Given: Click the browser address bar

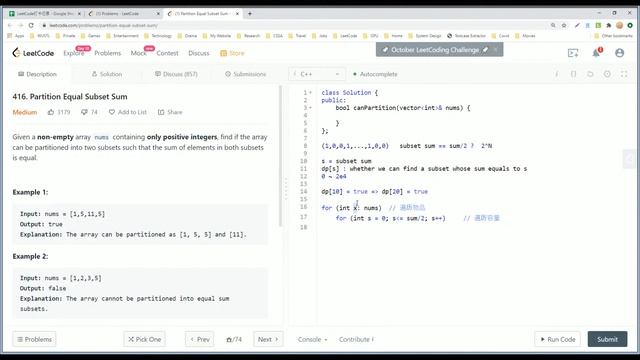Looking at the screenshot, I should (x=294, y=25).
